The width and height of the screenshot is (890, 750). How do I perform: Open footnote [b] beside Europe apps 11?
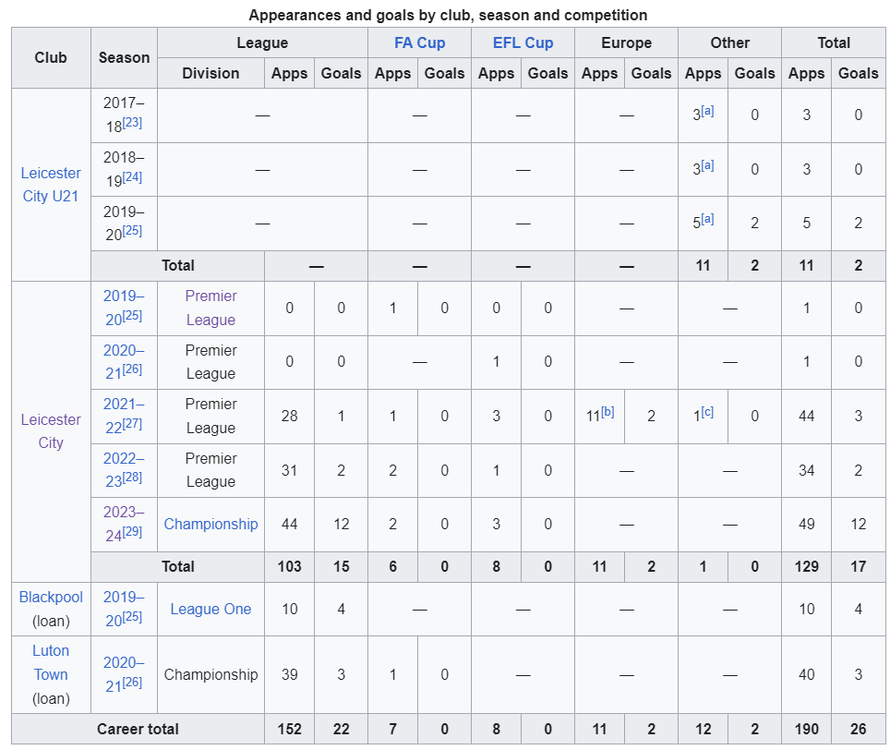tap(607, 412)
